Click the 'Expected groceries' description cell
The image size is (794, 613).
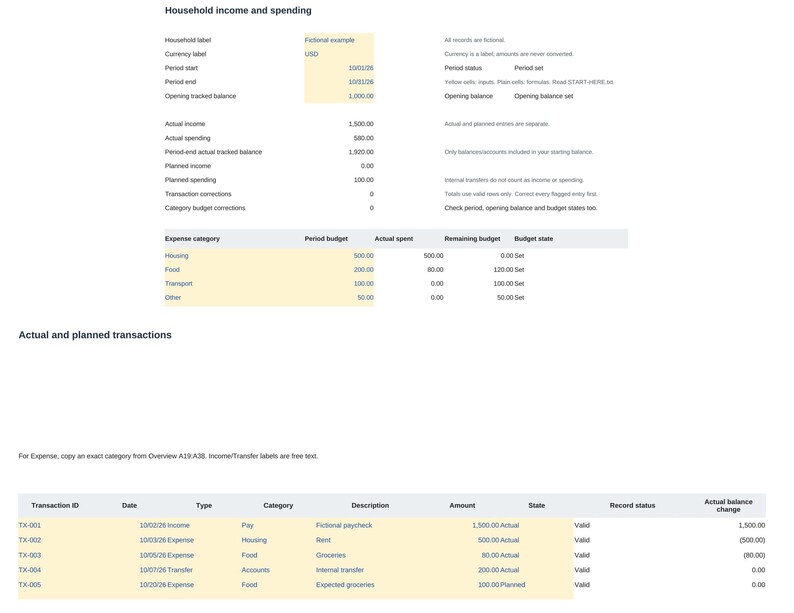point(345,585)
